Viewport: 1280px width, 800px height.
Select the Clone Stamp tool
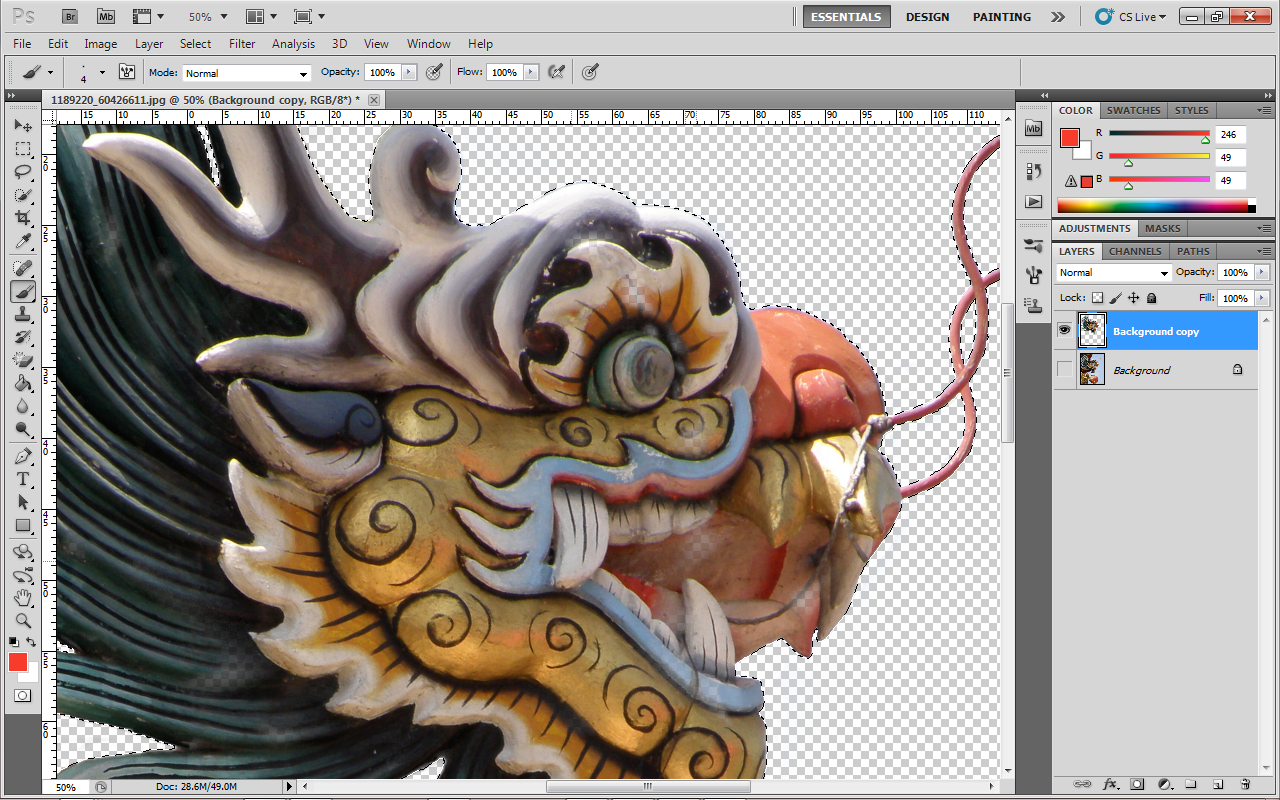click(x=23, y=314)
